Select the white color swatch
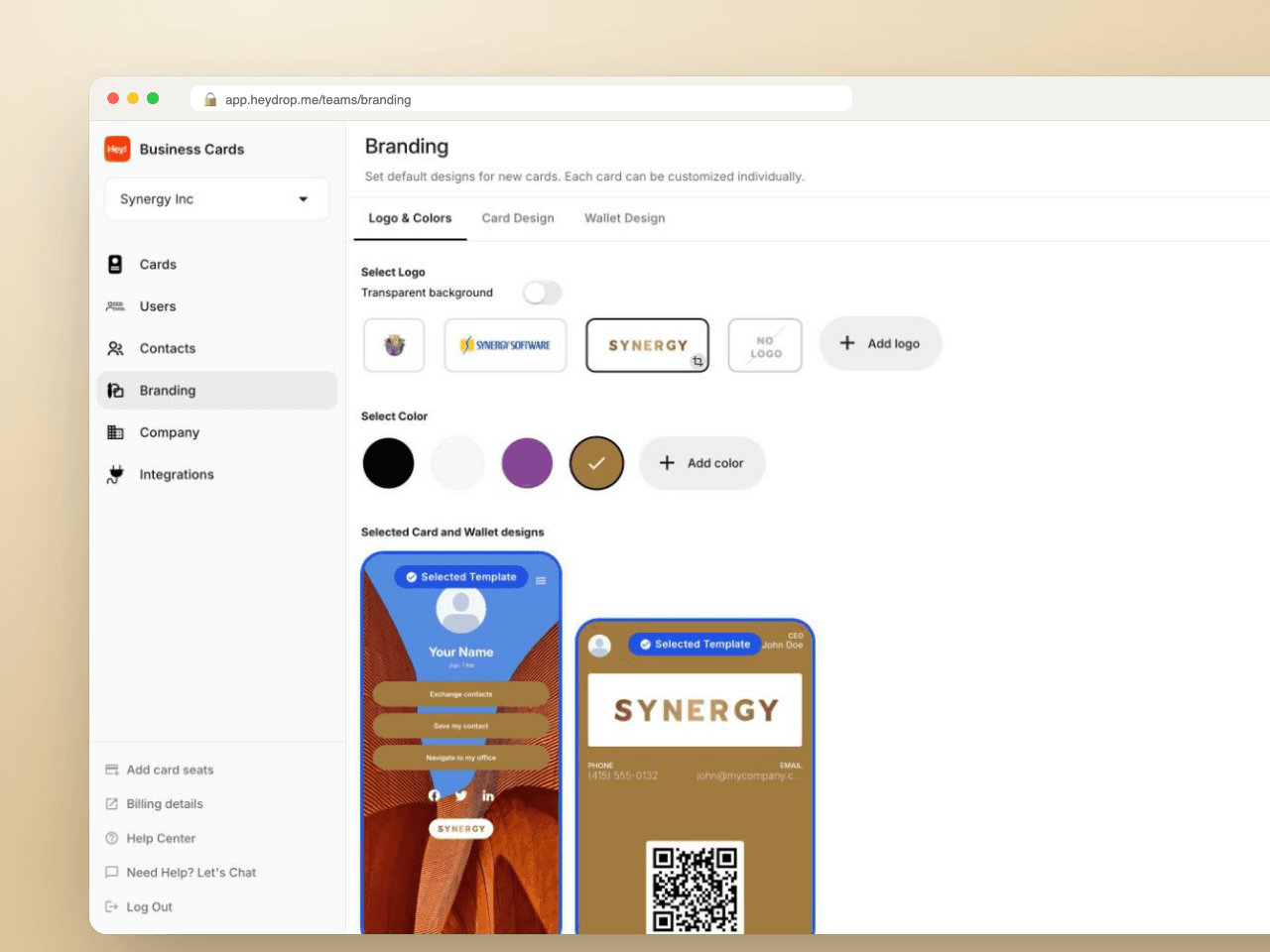Image resolution: width=1270 pixels, height=952 pixels. tap(457, 463)
